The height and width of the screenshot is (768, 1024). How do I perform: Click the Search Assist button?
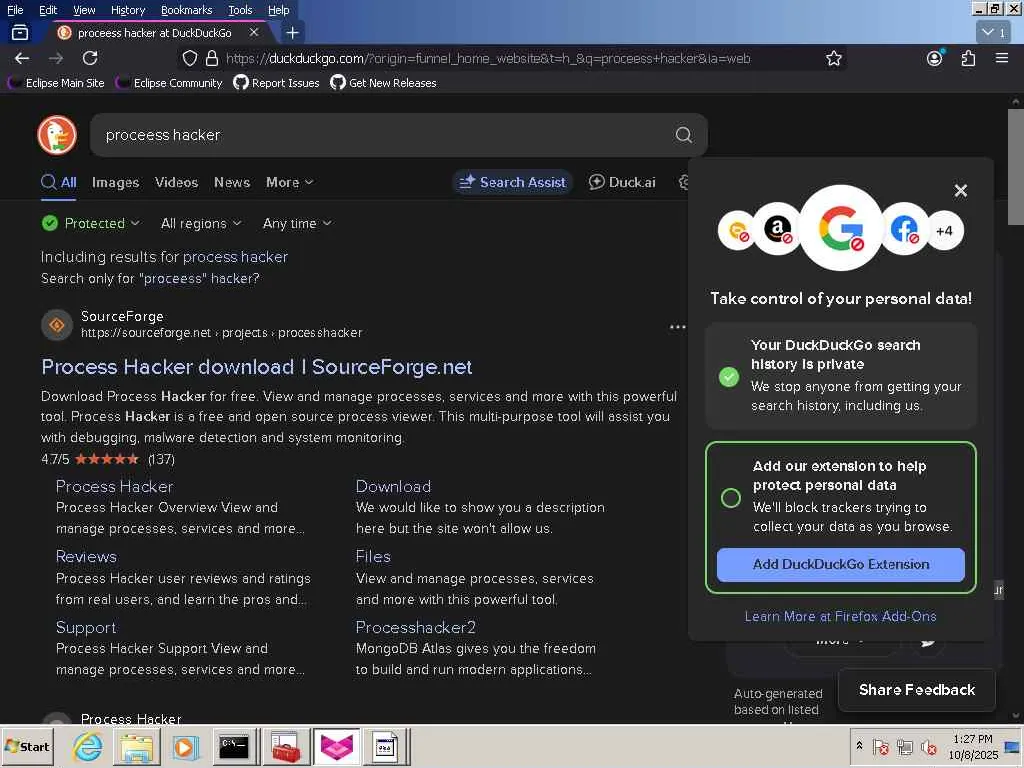pos(513,182)
